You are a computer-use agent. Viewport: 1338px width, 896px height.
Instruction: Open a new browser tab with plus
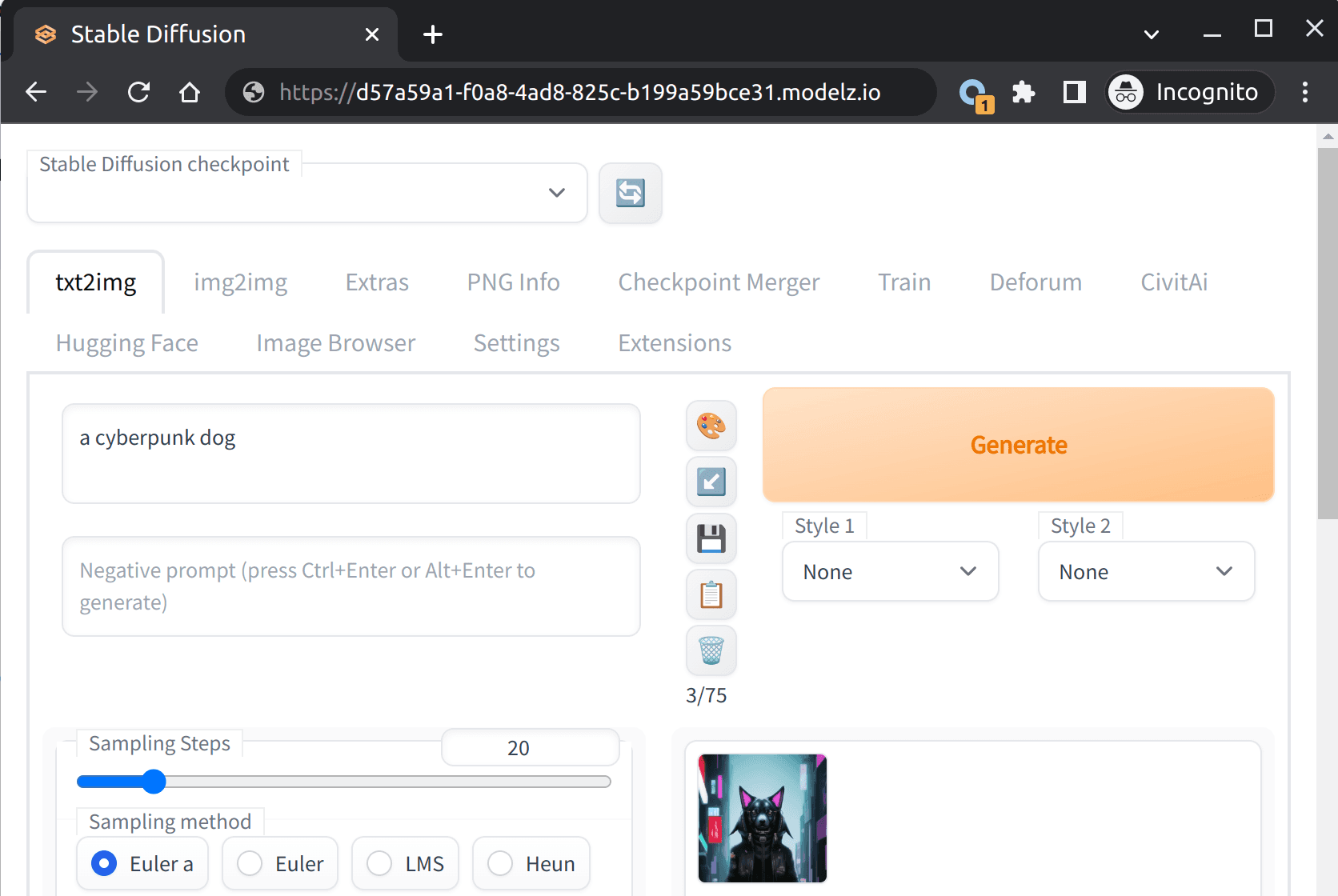(x=433, y=34)
